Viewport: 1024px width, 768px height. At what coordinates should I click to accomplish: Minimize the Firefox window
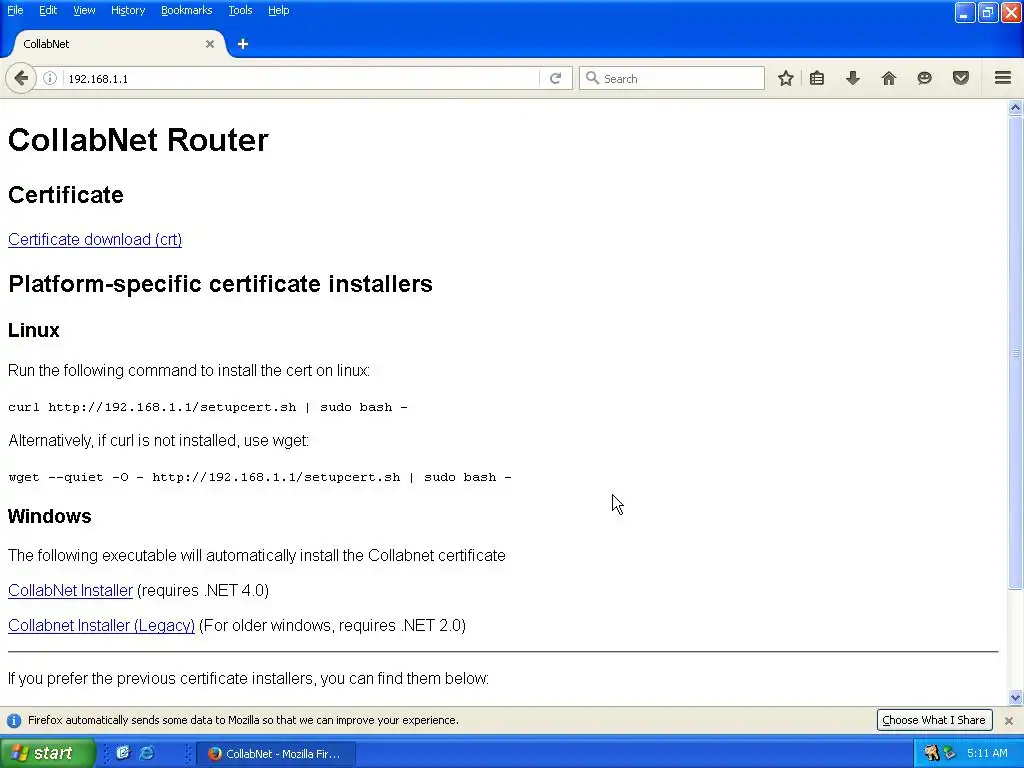pos(965,12)
